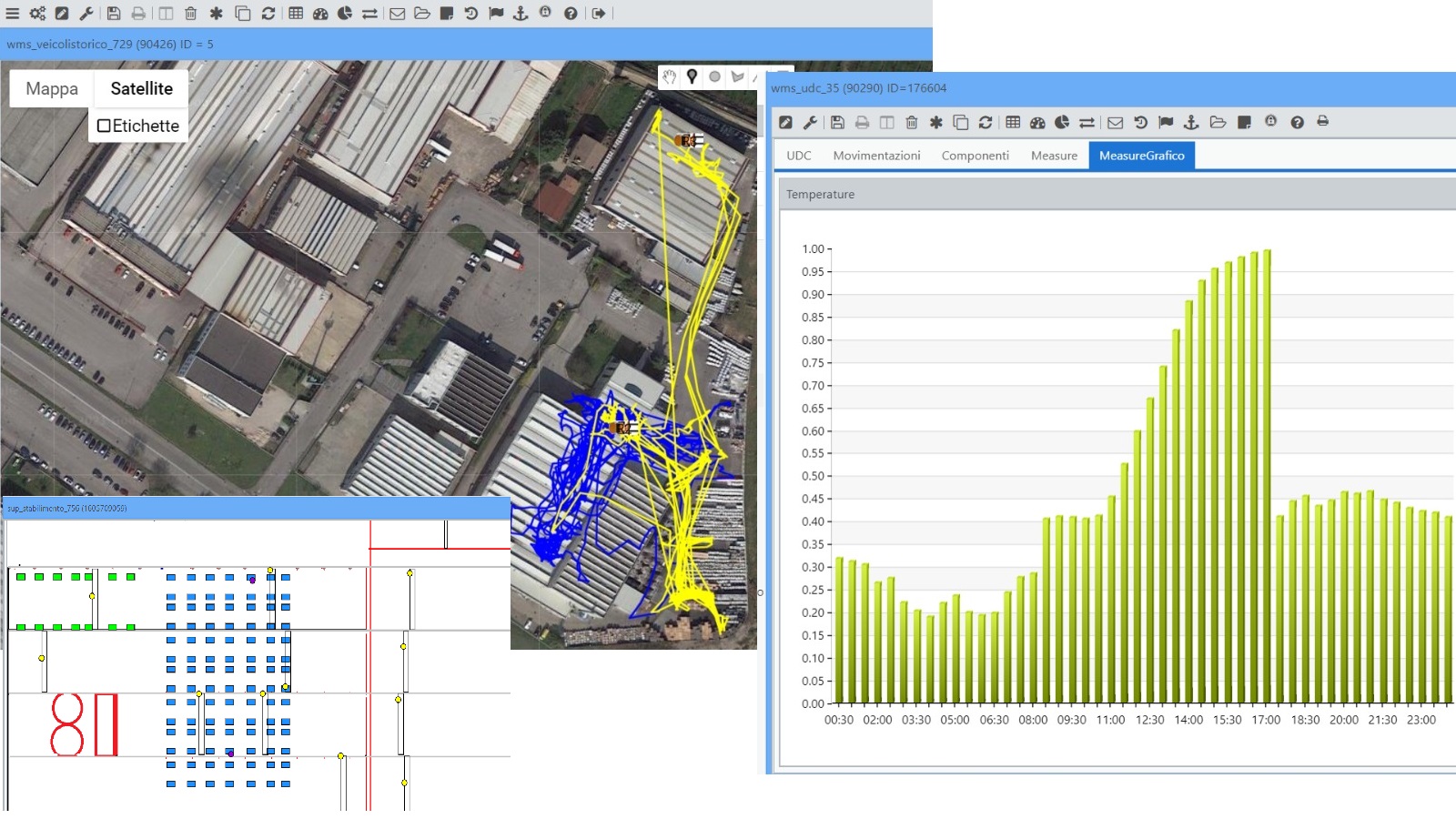Viewport: 1456px width, 819px height.
Task: Click the flag icon in UDC toolbar
Action: coord(1166,122)
